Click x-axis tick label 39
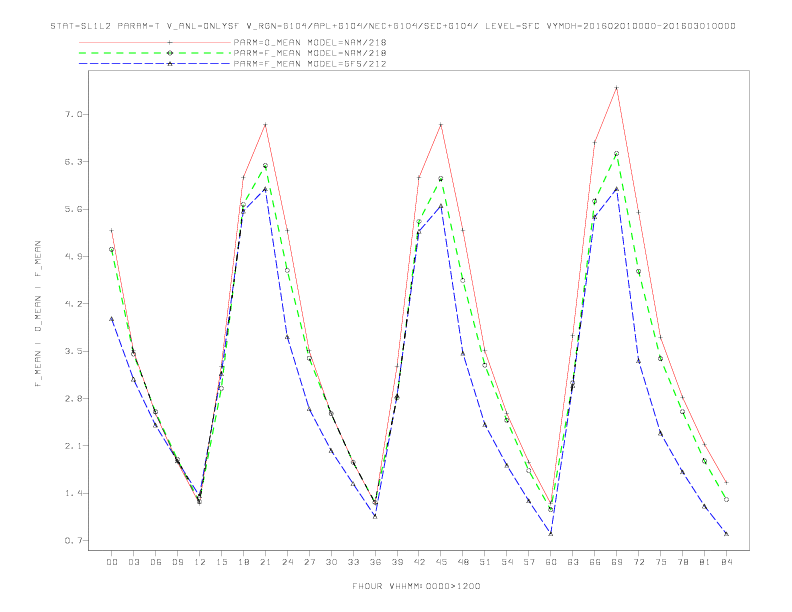The image size is (792, 612). point(397,562)
